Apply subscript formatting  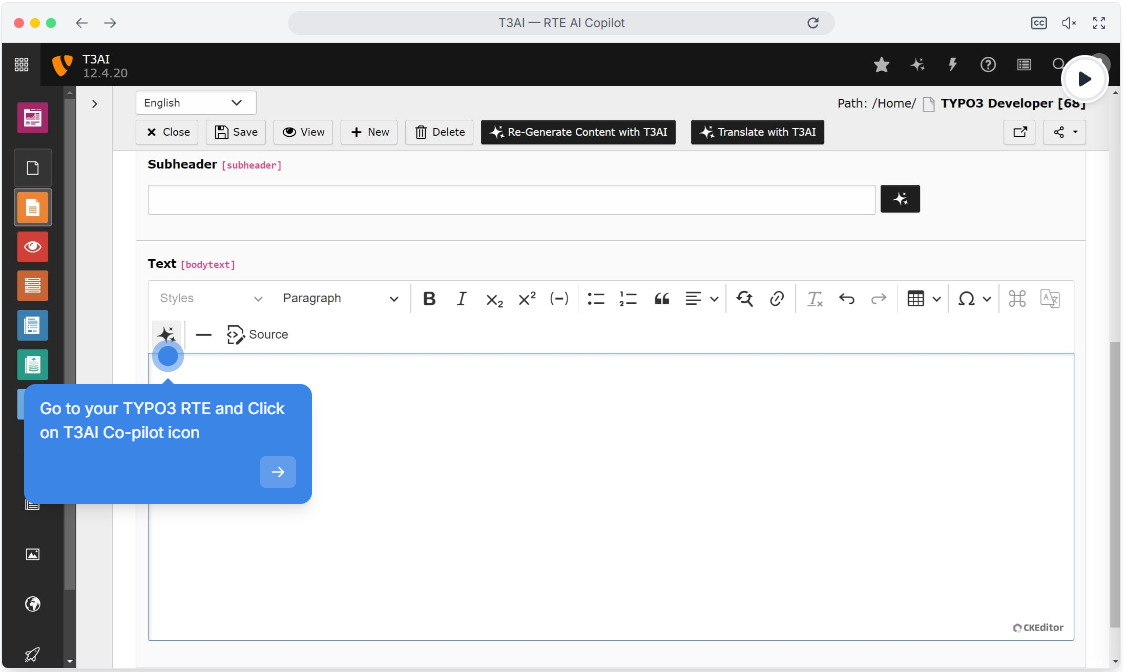(x=494, y=299)
